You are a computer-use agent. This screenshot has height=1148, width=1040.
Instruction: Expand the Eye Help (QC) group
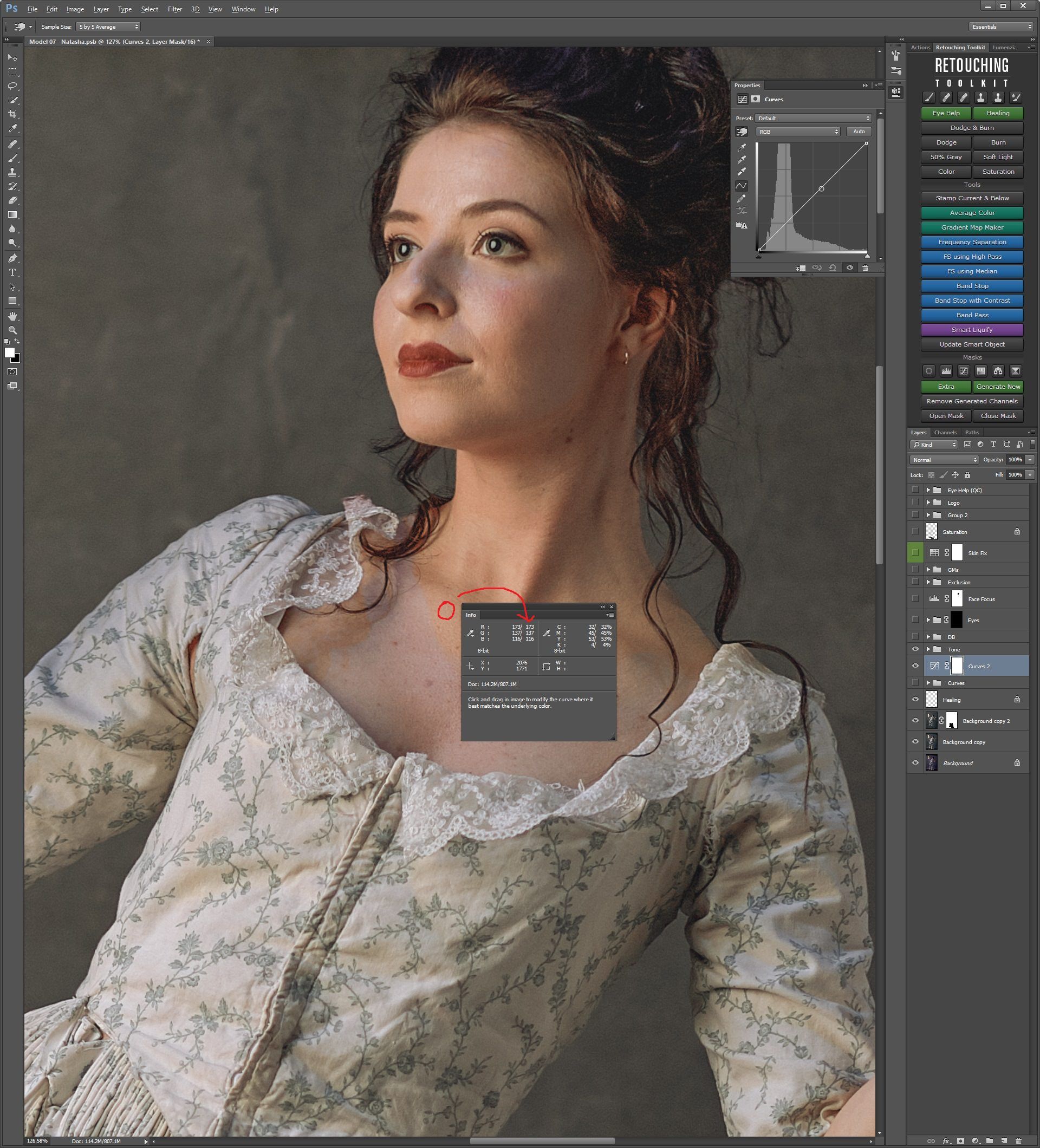coord(928,490)
